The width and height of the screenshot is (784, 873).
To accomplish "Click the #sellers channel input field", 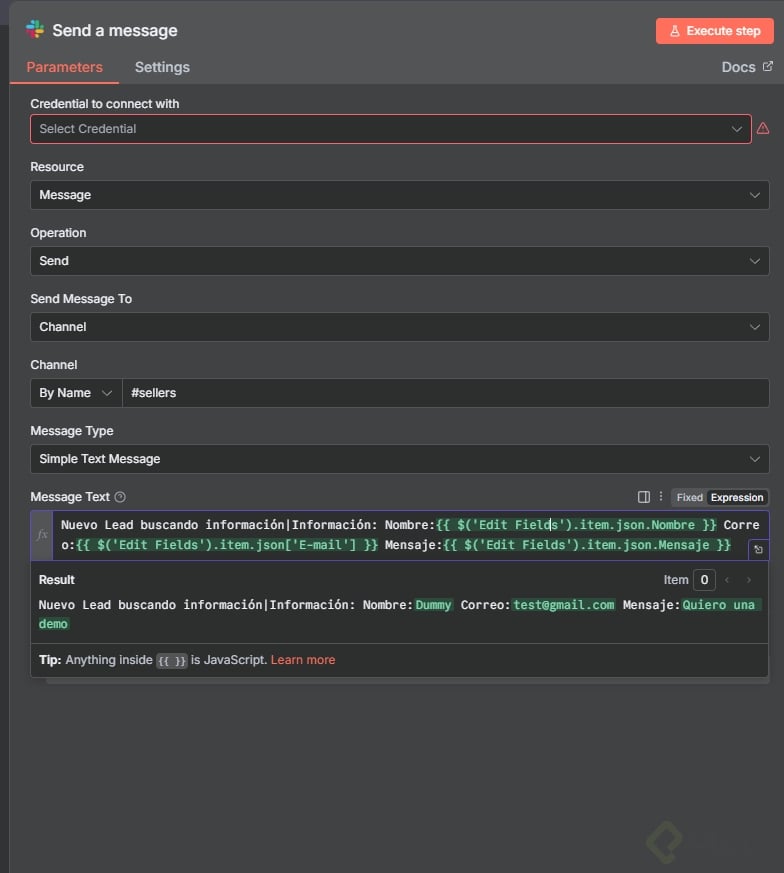I will [x=445, y=393].
